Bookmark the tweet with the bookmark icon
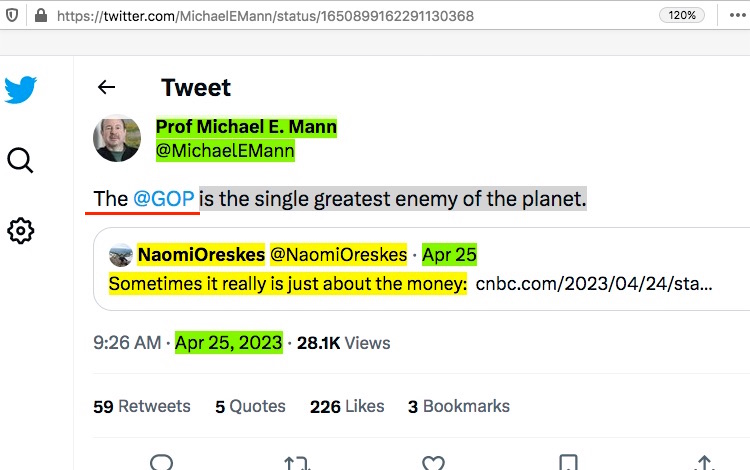 point(568,463)
